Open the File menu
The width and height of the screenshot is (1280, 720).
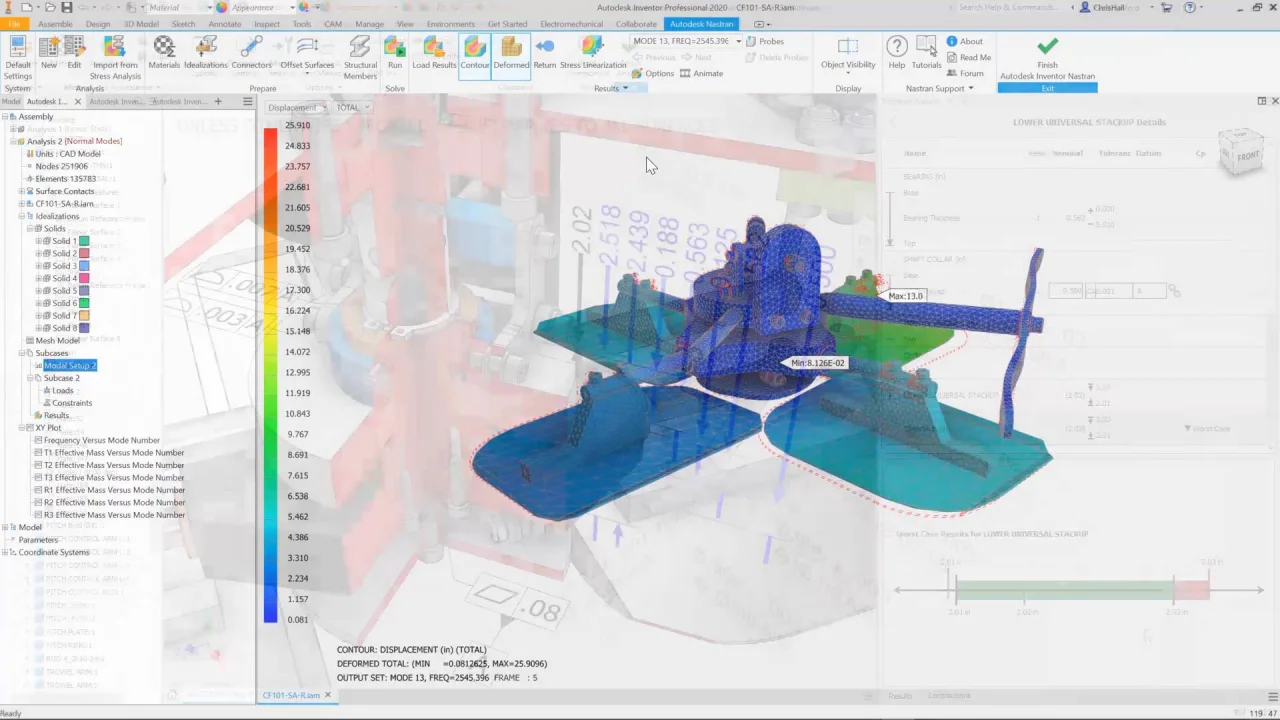(14, 24)
